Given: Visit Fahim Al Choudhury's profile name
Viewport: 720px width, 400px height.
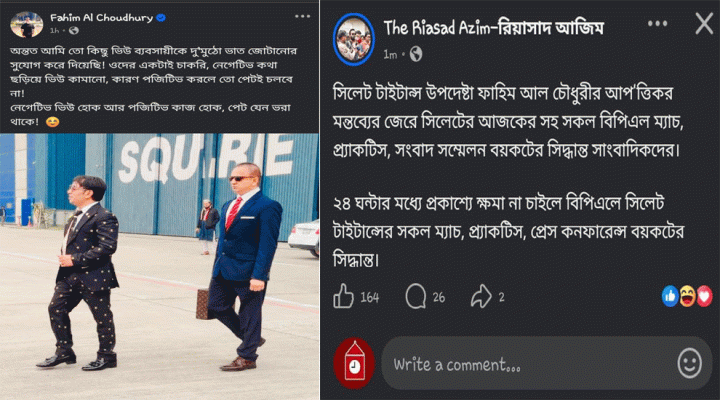Looking at the screenshot, I should [x=101, y=17].
